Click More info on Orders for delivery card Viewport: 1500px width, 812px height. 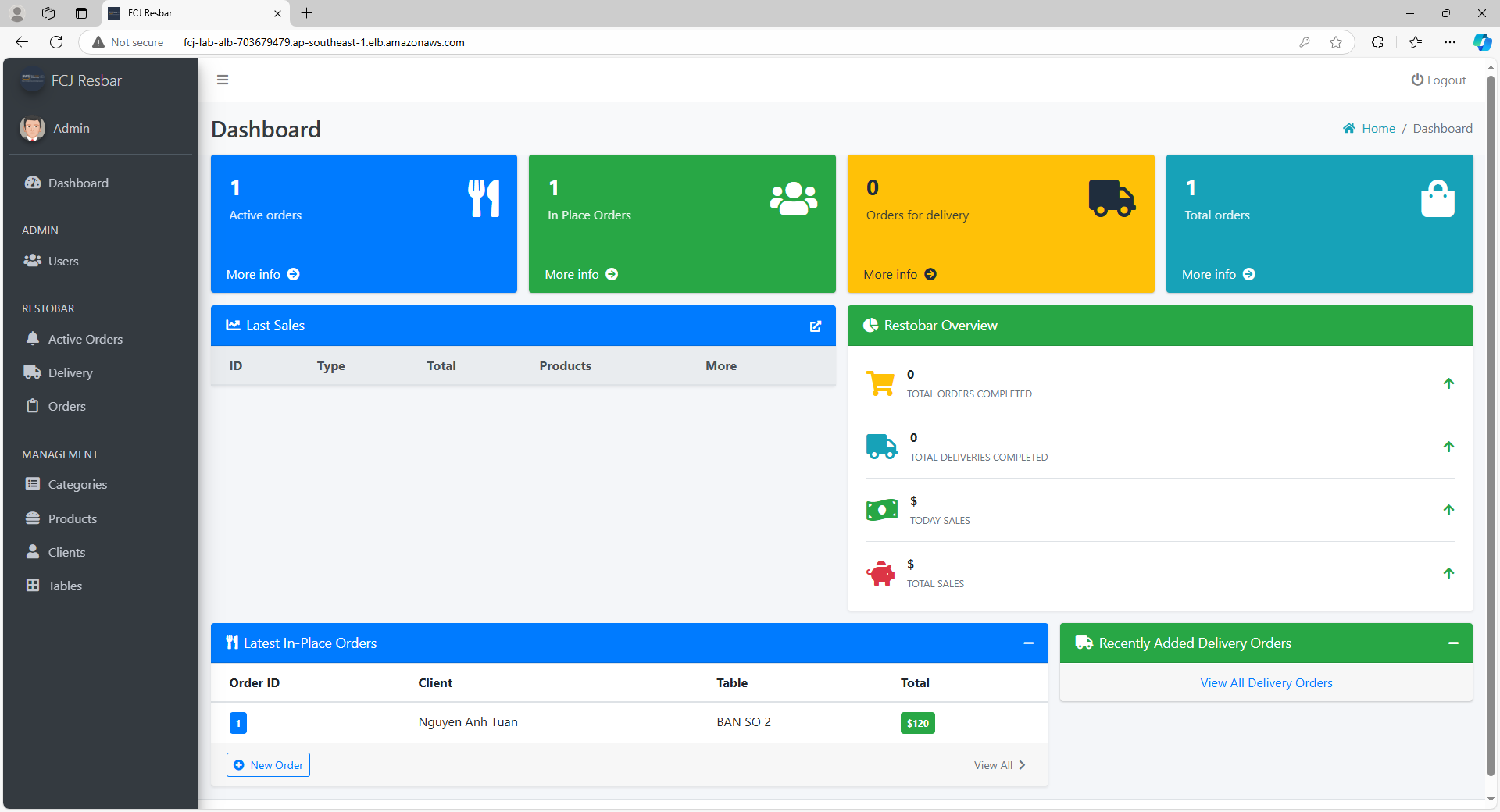pos(900,274)
